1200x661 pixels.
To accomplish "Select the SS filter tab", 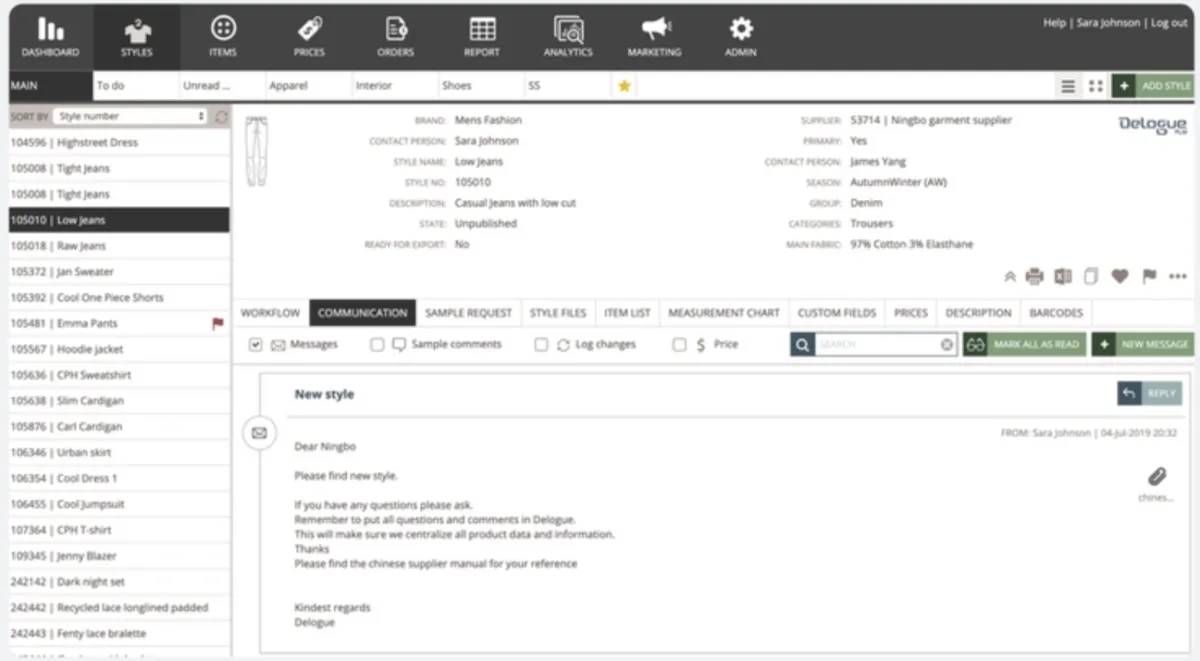I will tap(566, 86).
